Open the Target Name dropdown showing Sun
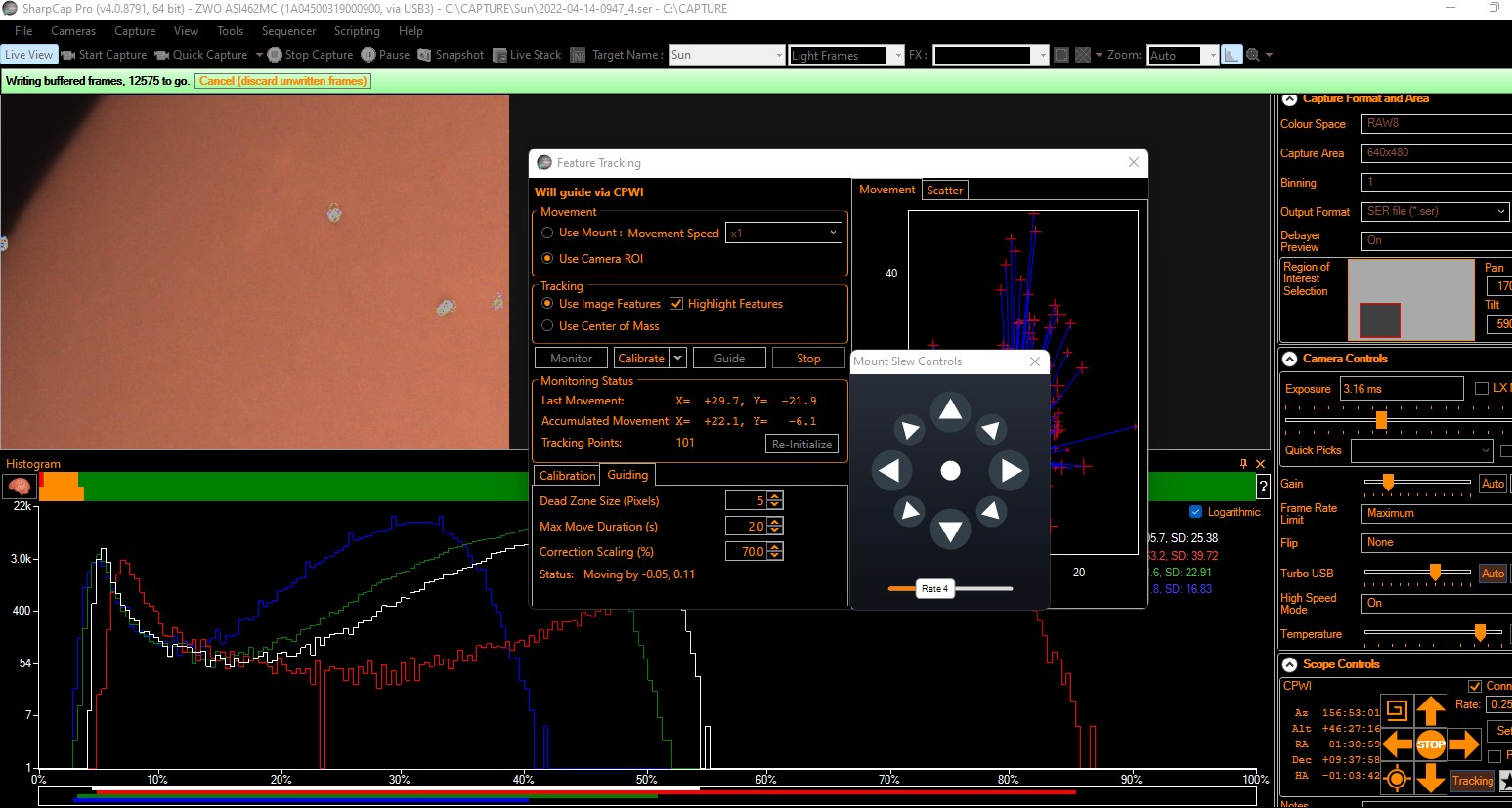This screenshot has width=1512, height=808. click(x=726, y=55)
